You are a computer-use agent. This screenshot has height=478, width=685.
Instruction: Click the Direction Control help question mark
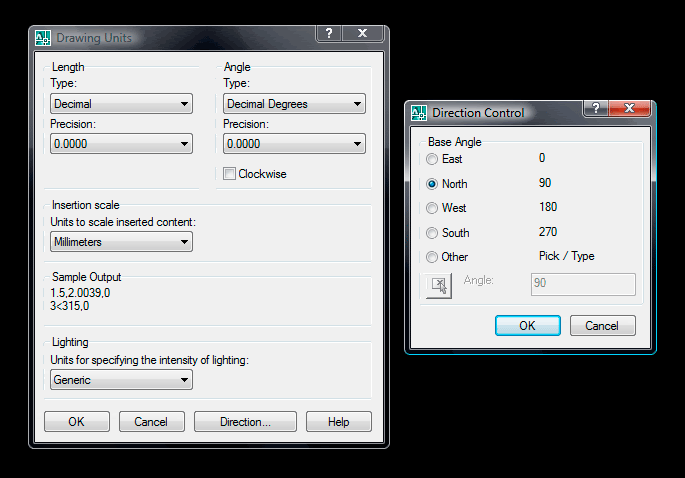[595, 107]
